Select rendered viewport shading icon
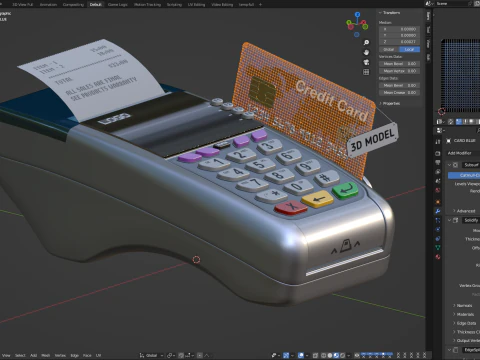 (343, 355)
